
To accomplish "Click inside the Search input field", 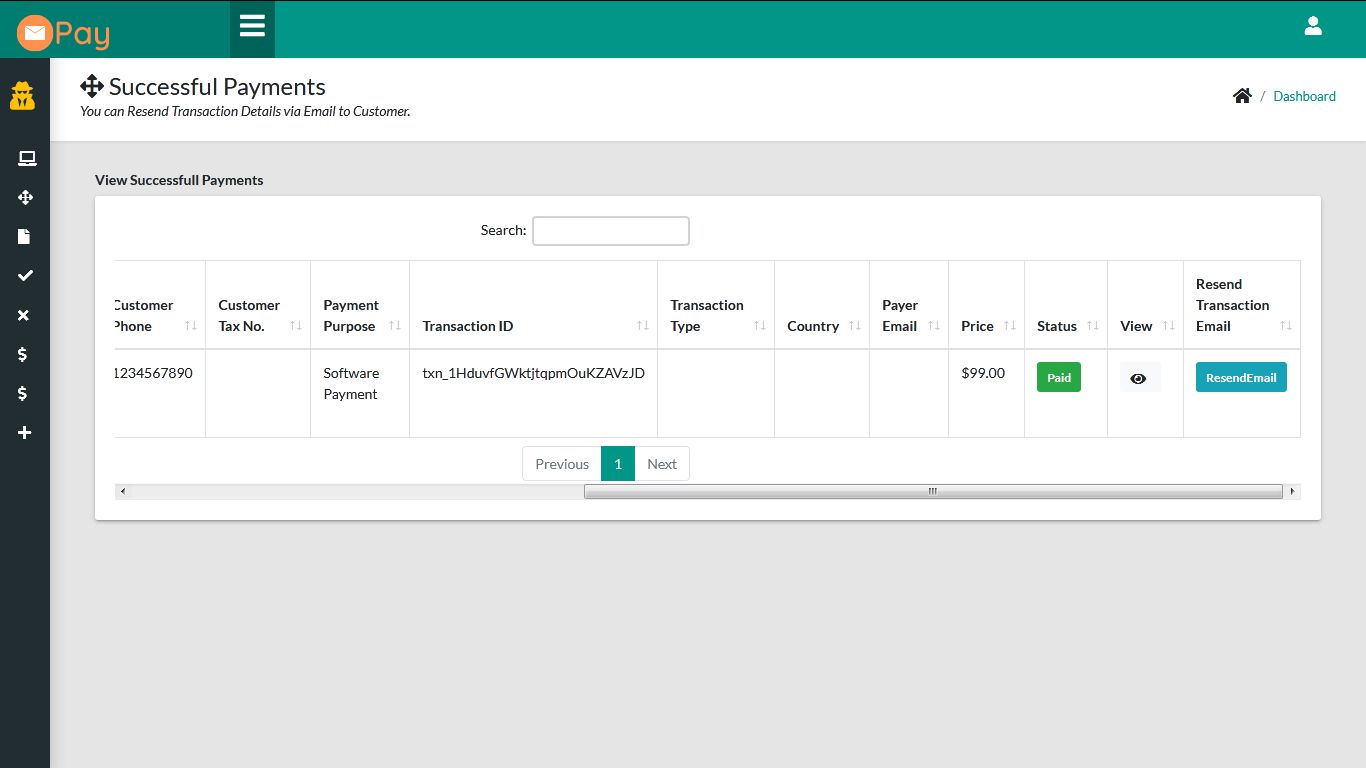I will click(x=610, y=231).
